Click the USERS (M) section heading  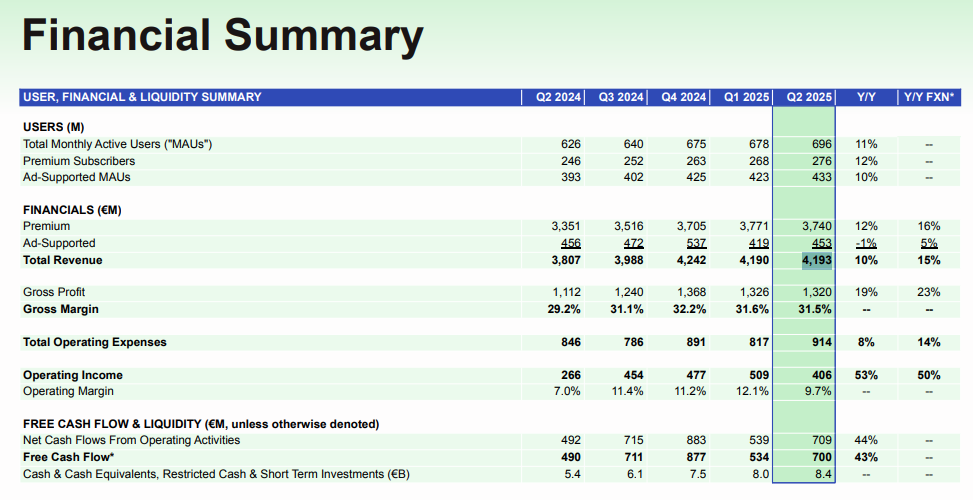point(54,127)
